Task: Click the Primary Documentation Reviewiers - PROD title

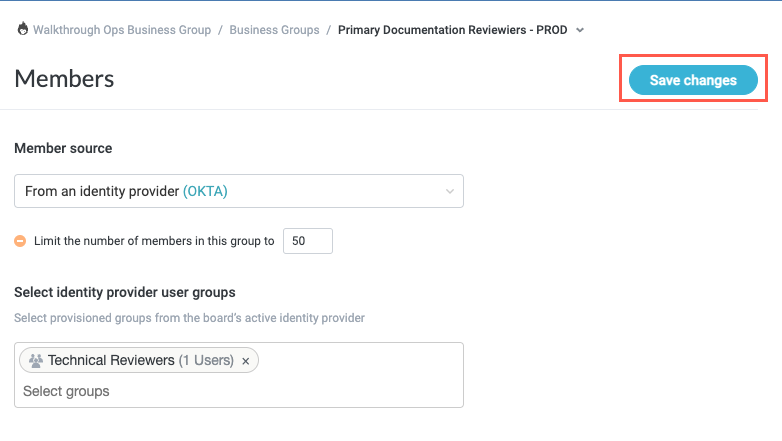Action: pyautogui.click(x=452, y=30)
